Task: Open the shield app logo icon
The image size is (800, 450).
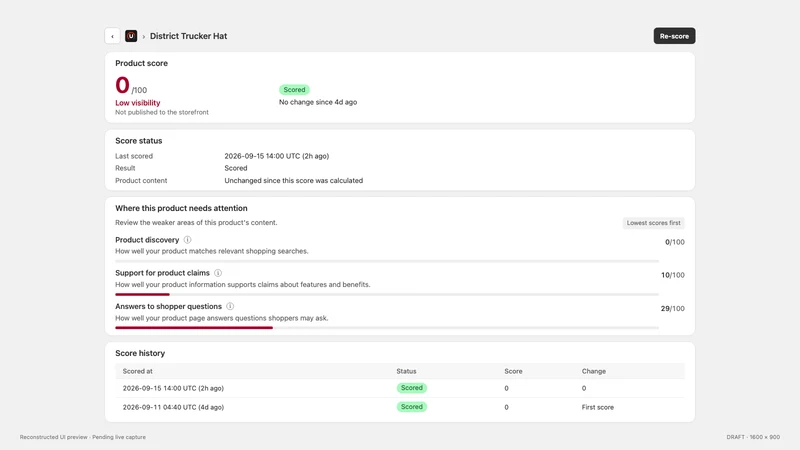Action: [x=131, y=36]
